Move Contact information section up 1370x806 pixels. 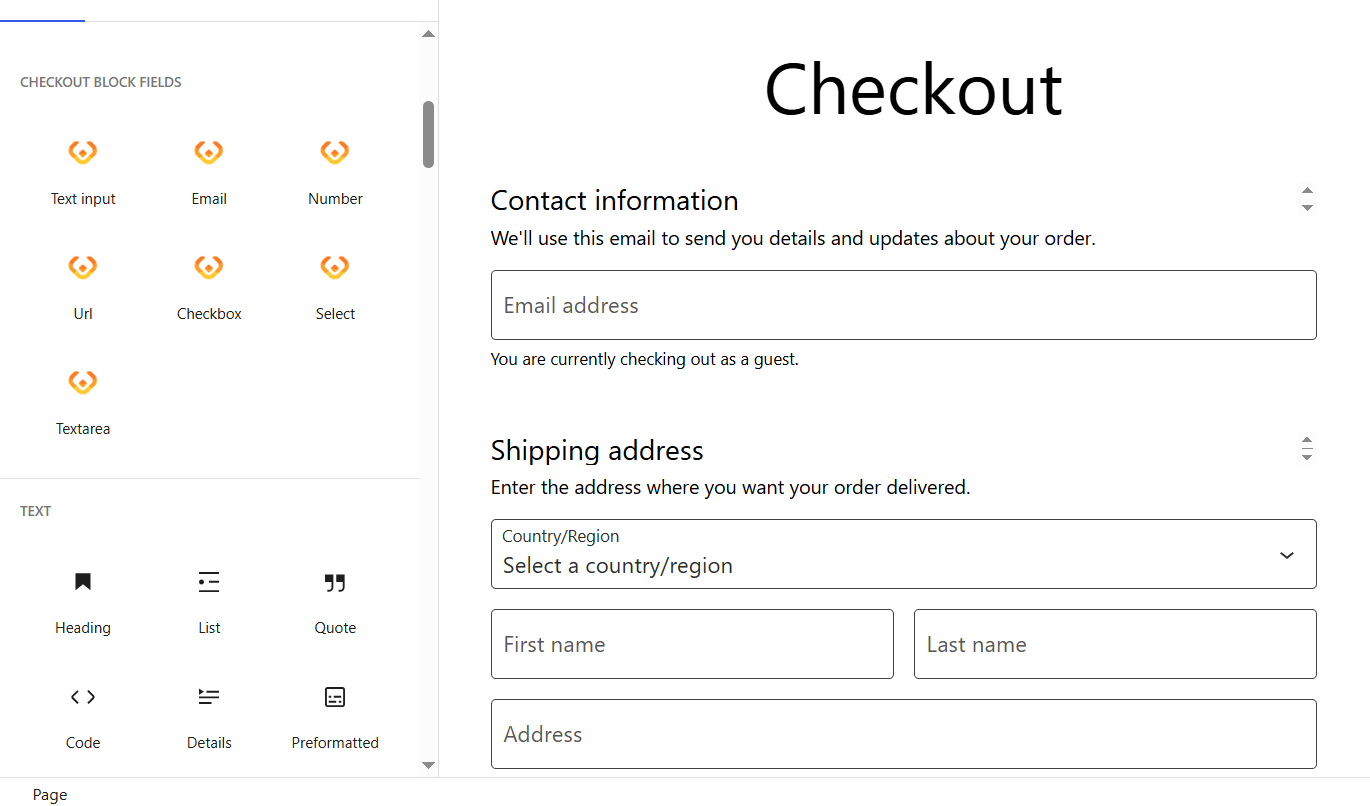(x=1307, y=191)
